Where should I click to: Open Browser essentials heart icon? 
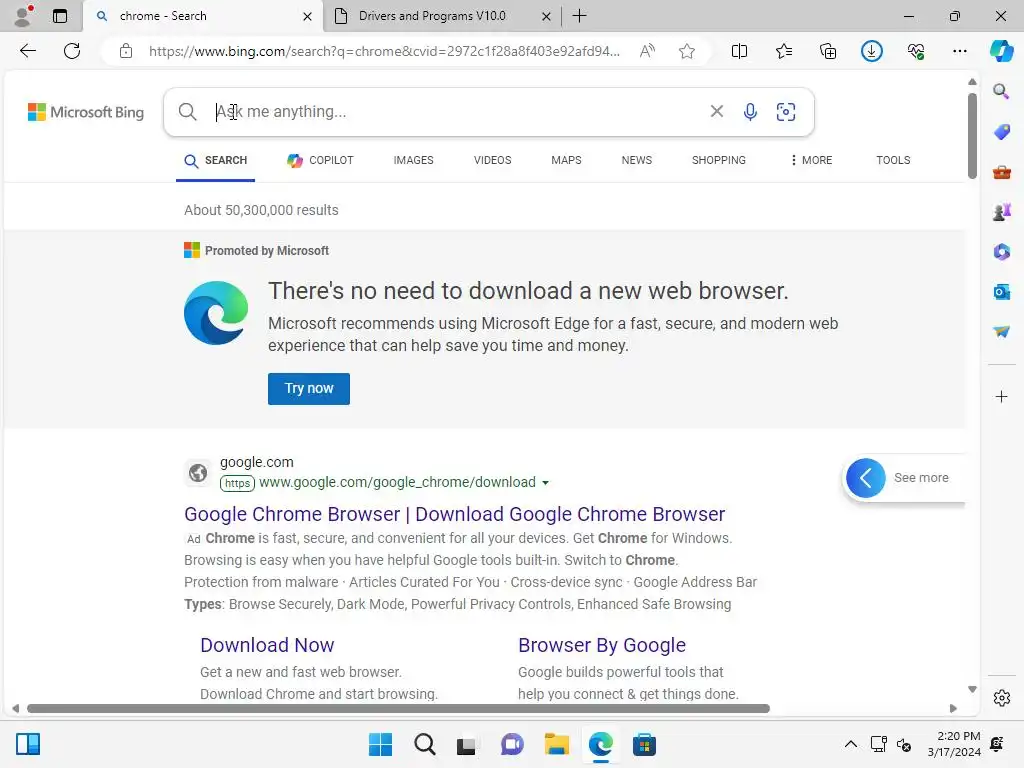pos(916,51)
